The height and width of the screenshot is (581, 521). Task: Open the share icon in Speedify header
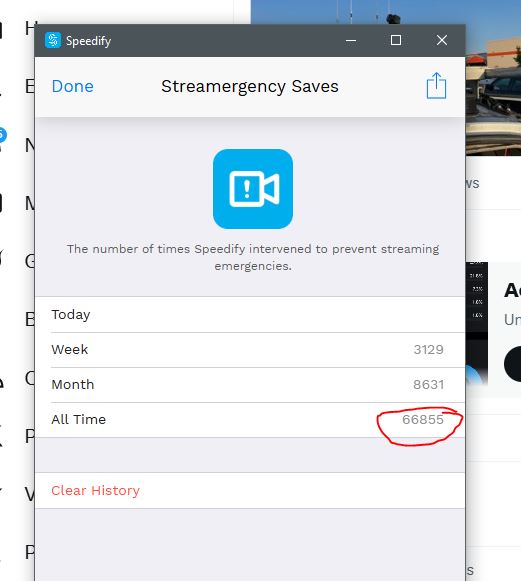(x=436, y=86)
